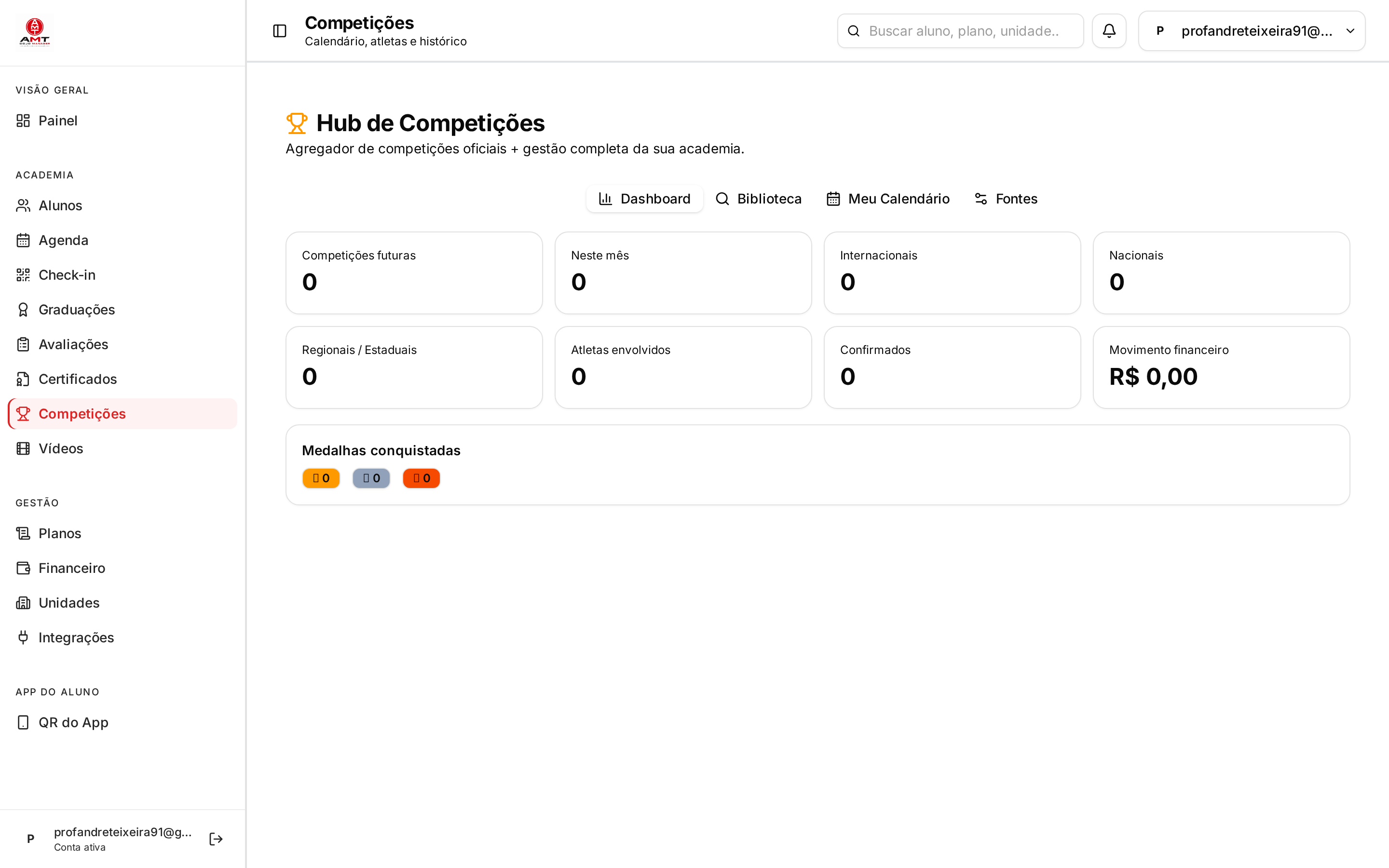Screen dimensions: 1389x868
Task: Click the Avaliações clipboard icon
Action: tap(23, 344)
